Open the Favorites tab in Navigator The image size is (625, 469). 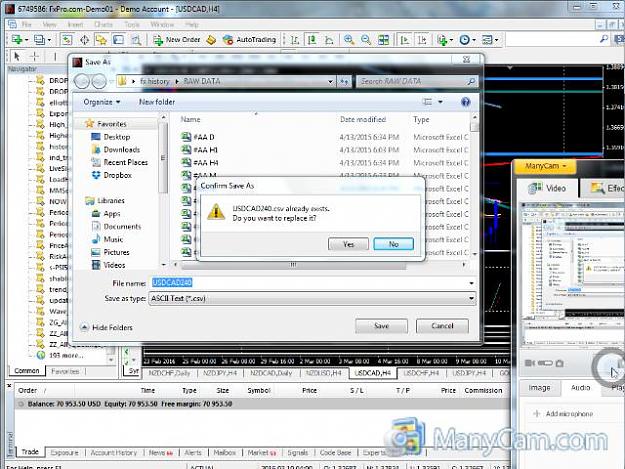click(65, 371)
